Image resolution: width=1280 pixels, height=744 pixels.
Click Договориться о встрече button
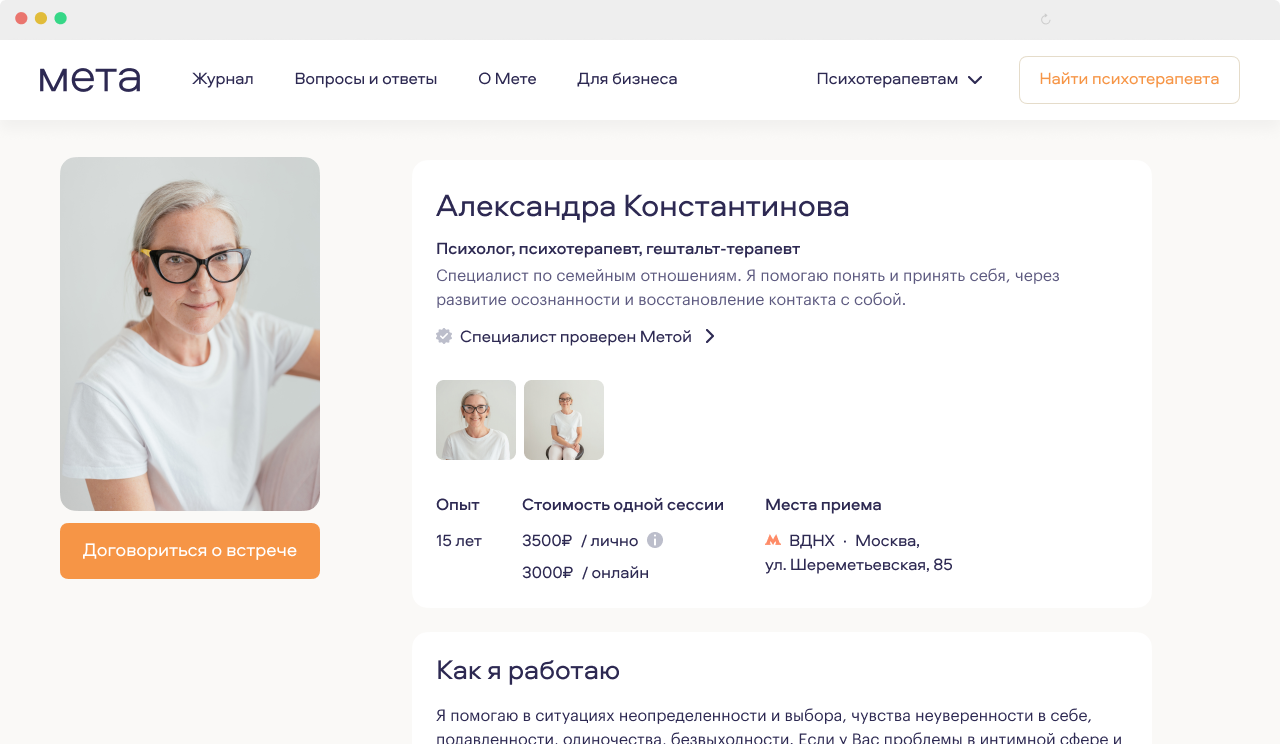point(190,551)
